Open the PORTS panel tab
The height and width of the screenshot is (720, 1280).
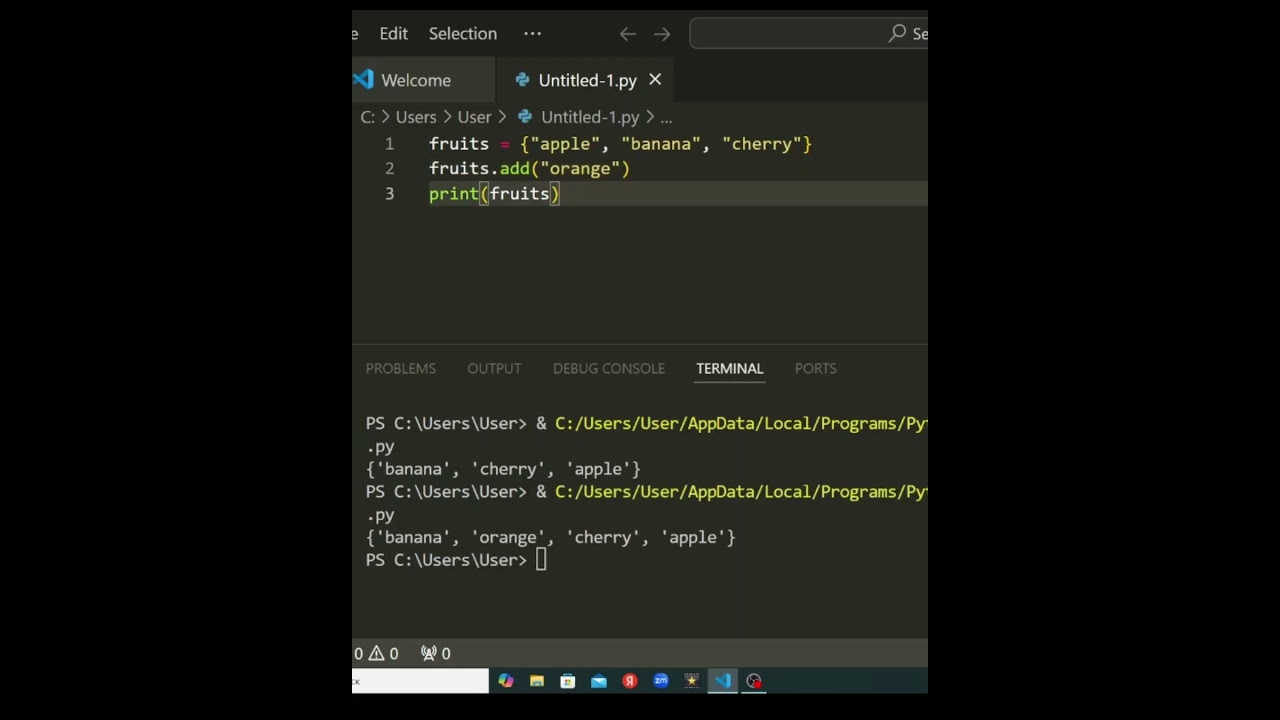816,369
